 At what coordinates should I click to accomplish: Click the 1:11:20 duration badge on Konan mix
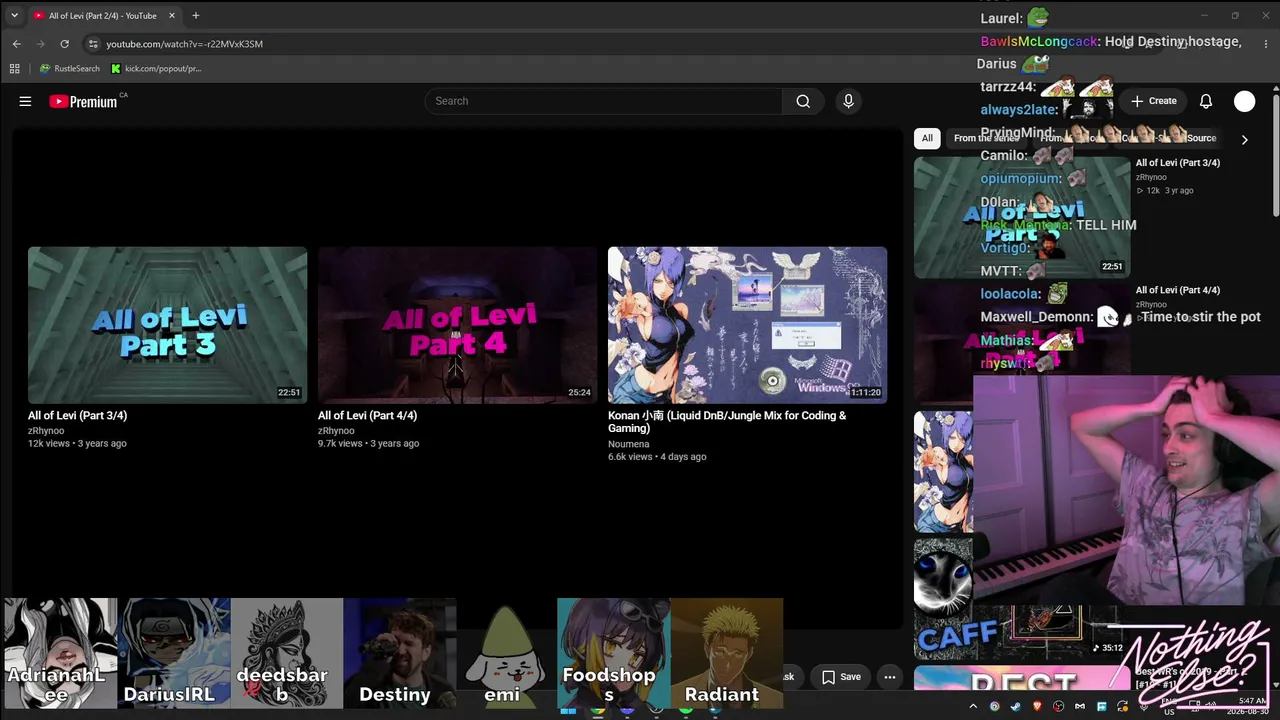pyautogui.click(x=866, y=393)
